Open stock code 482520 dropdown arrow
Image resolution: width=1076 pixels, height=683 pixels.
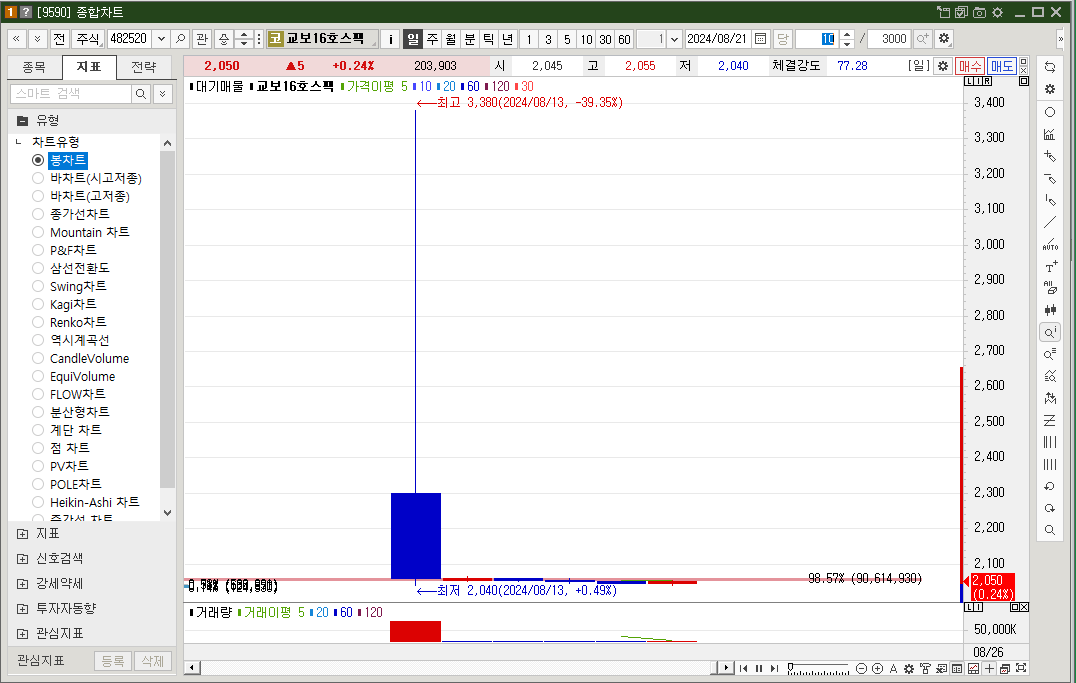coord(161,39)
